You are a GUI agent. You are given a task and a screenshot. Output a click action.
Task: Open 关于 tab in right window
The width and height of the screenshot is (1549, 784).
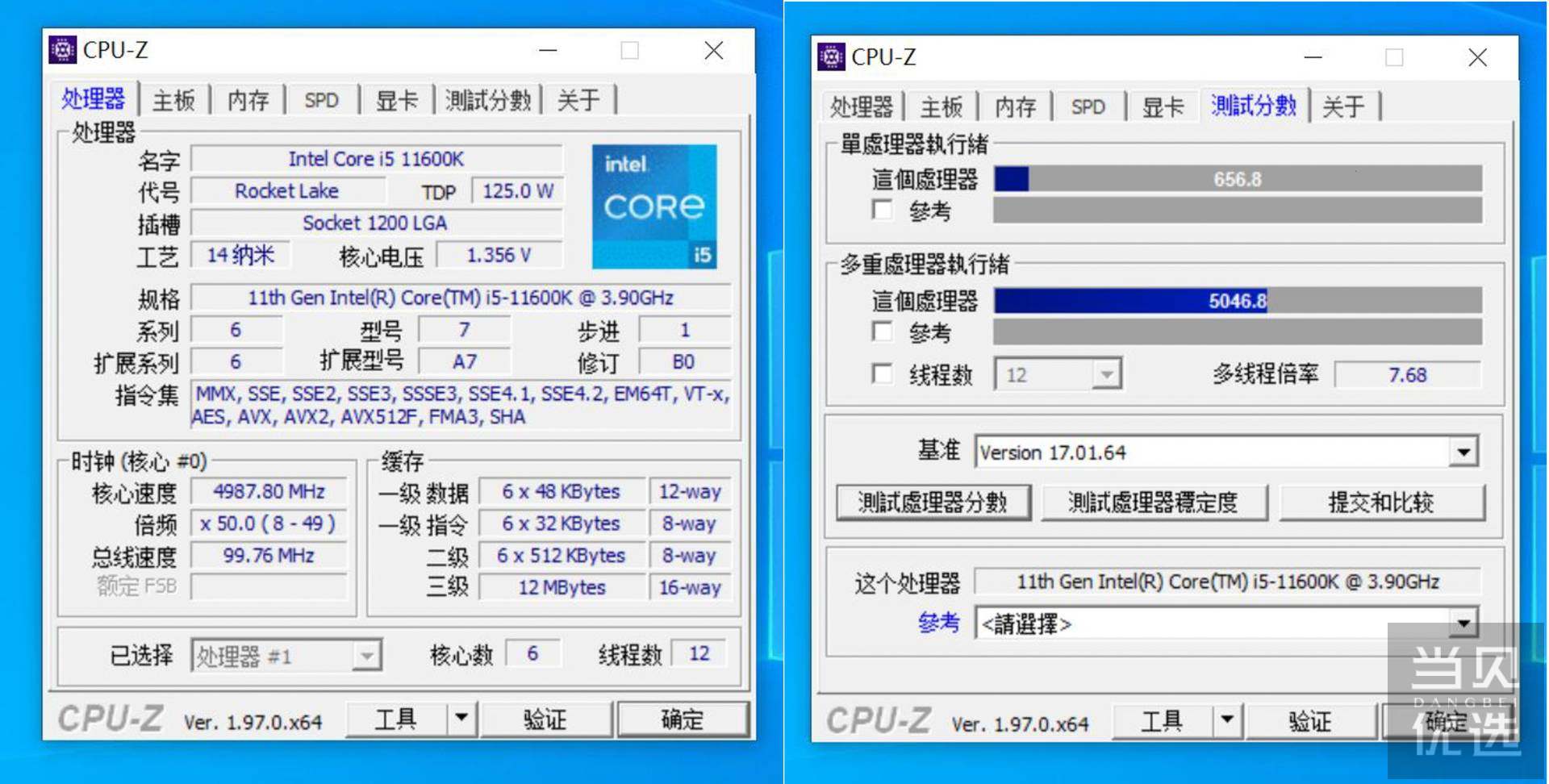click(x=1344, y=106)
